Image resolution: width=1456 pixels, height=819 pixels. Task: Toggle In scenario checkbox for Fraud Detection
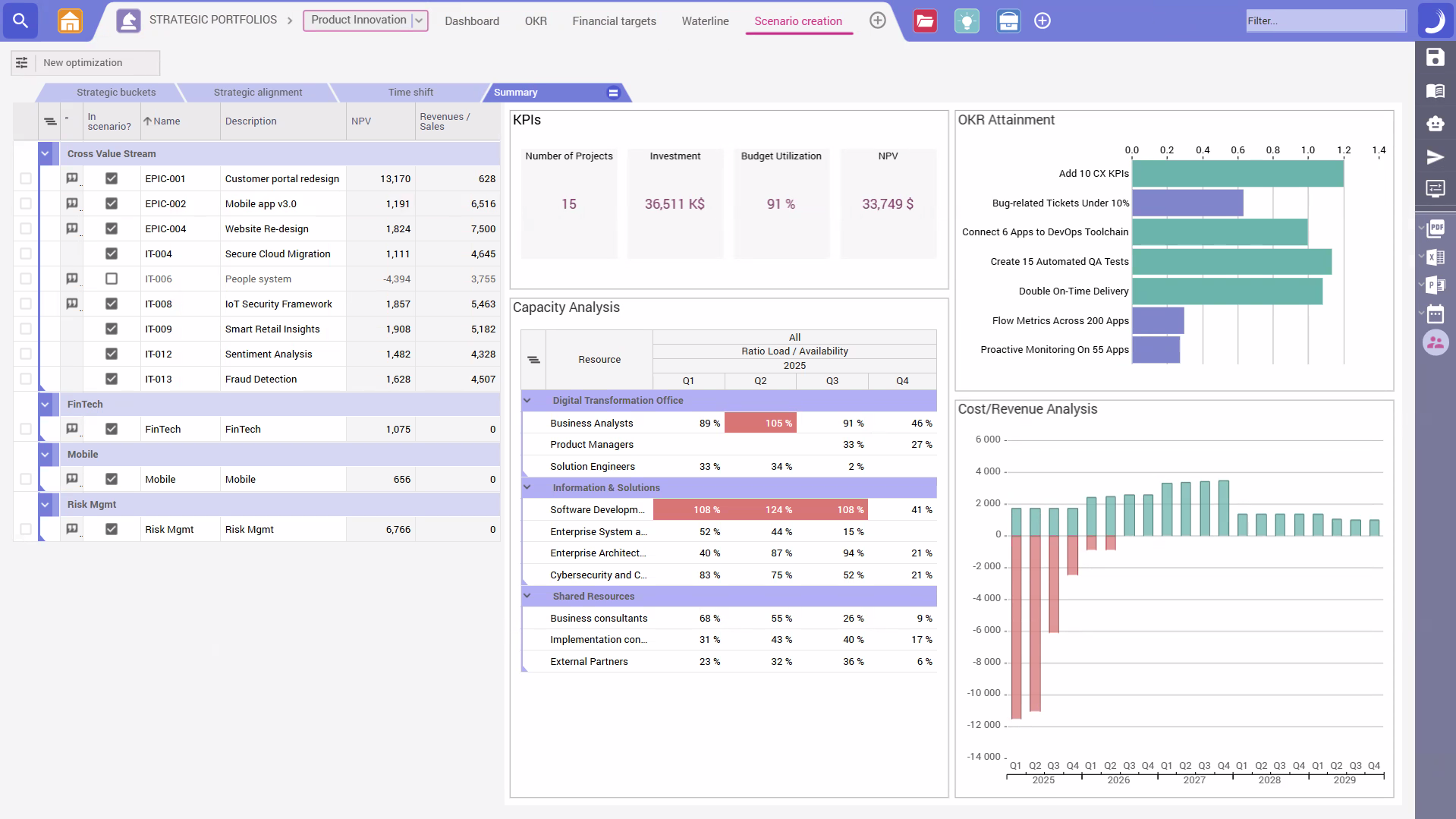(x=112, y=379)
